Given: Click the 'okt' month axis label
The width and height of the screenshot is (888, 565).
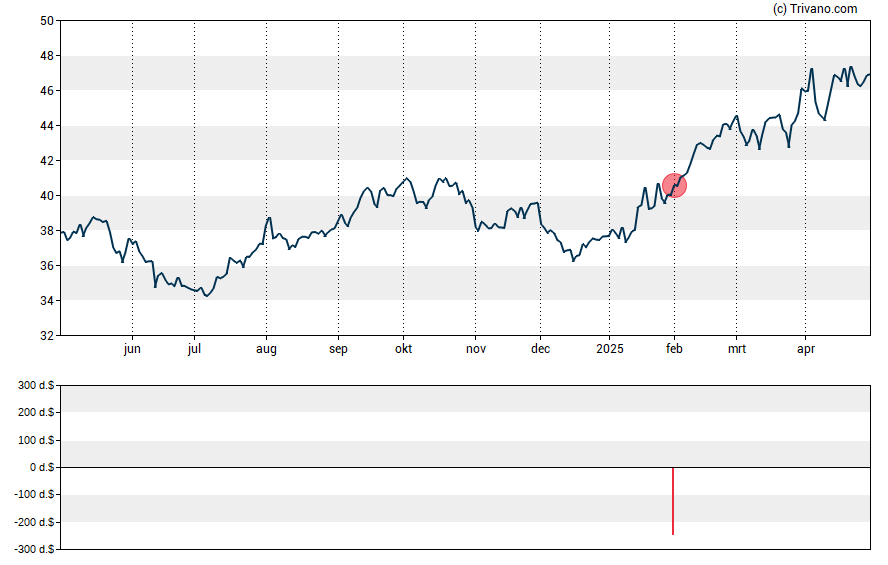Looking at the screenshot, I should click(403, 349).
